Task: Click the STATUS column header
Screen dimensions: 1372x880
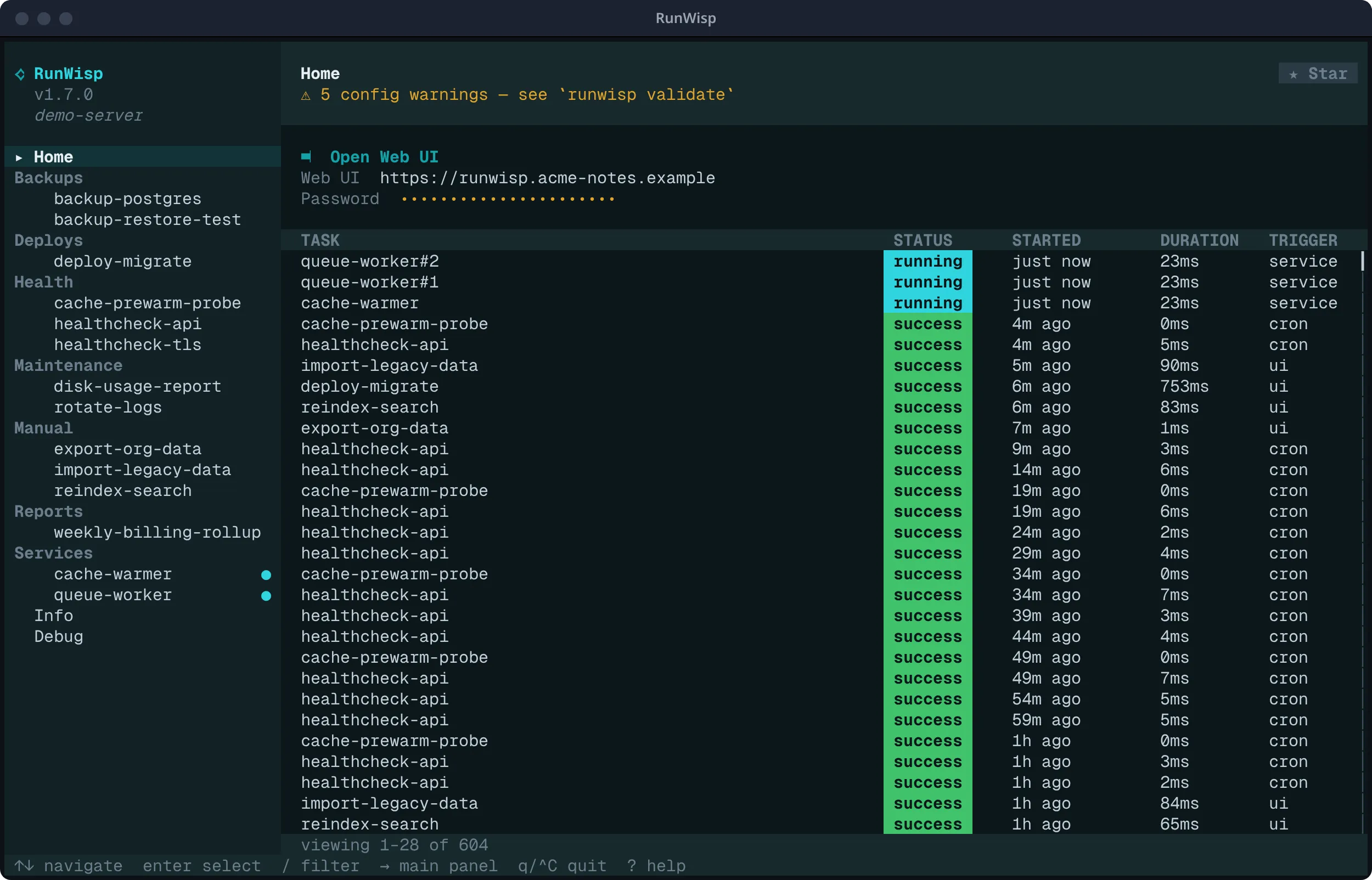Action: (x=923, y=240)
